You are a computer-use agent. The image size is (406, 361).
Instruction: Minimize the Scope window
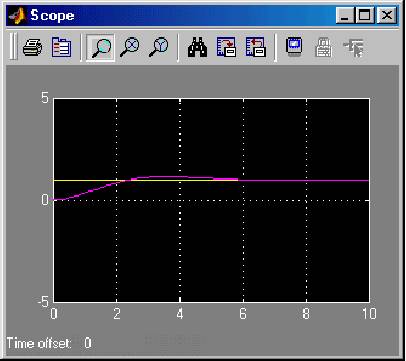(345, 15)
